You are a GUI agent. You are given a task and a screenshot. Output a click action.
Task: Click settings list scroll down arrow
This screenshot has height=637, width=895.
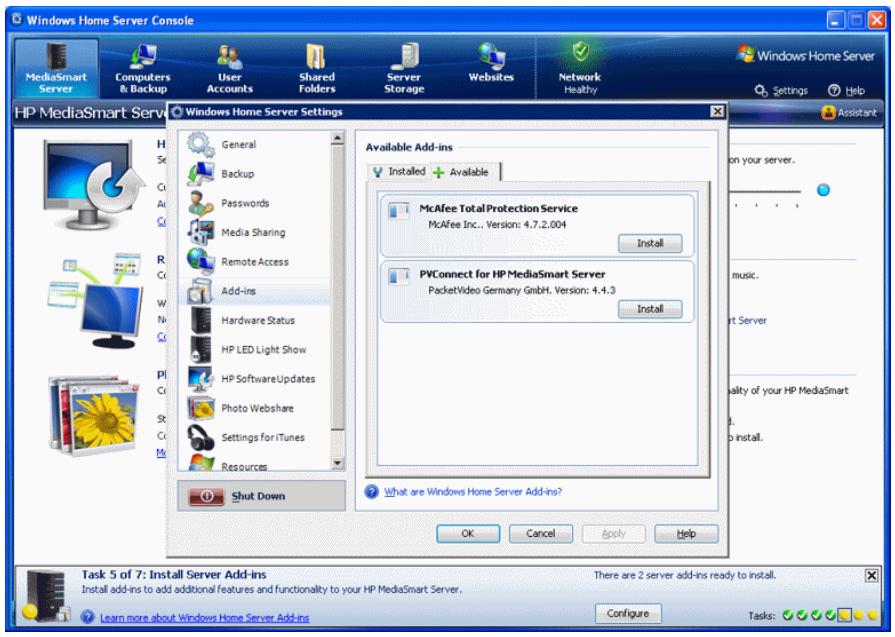337,463
